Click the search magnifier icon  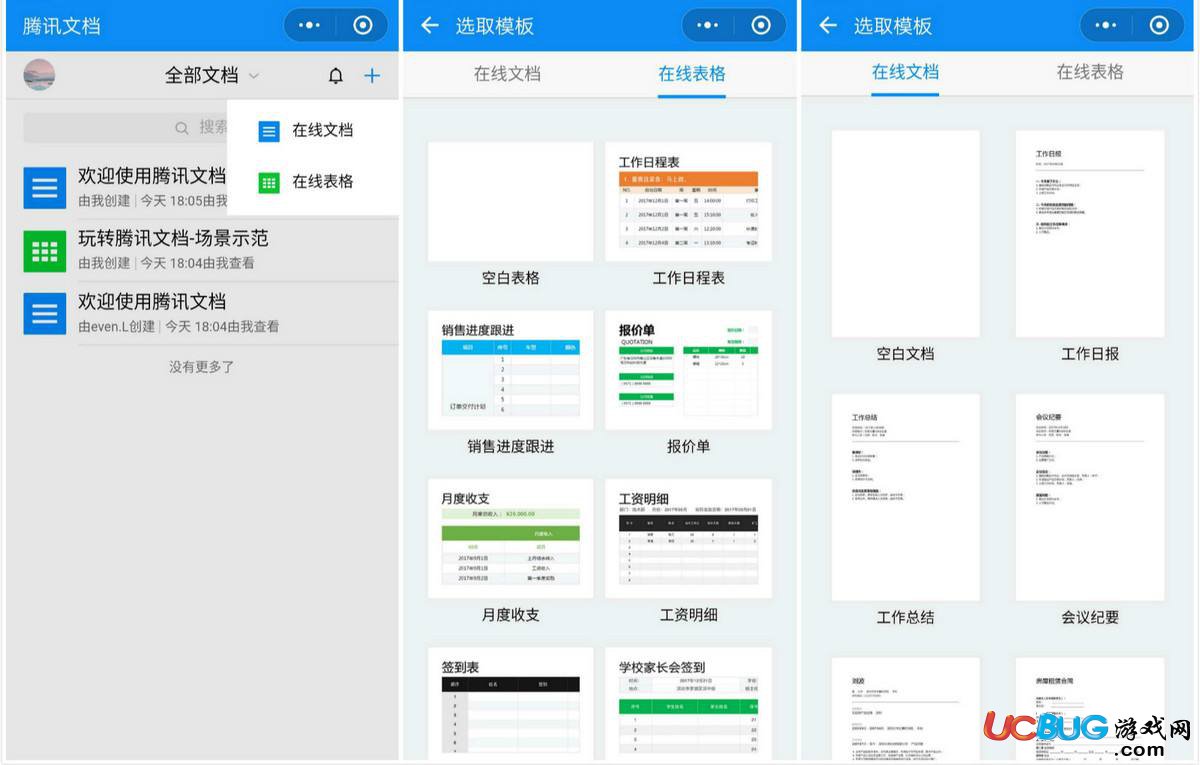click(182, 128)
